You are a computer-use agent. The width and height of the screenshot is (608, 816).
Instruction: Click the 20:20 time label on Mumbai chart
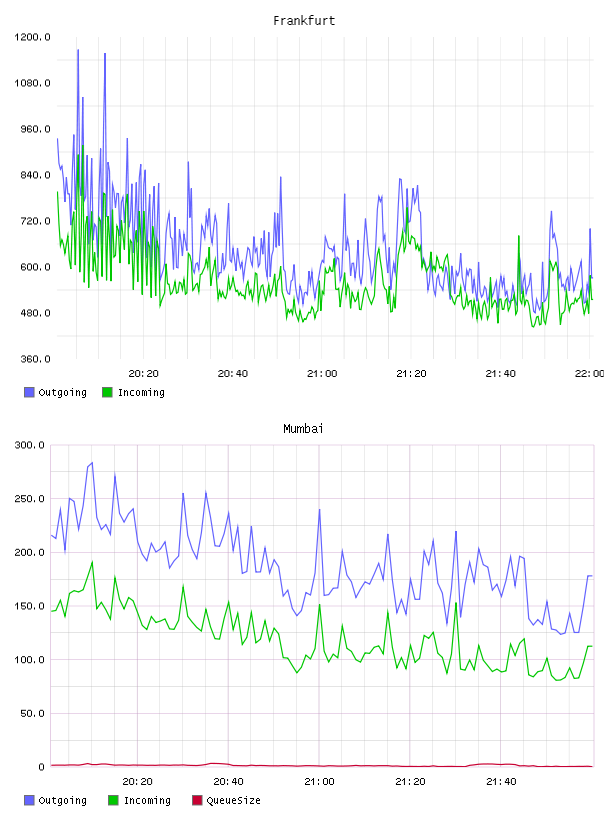[x=137, y=782]
